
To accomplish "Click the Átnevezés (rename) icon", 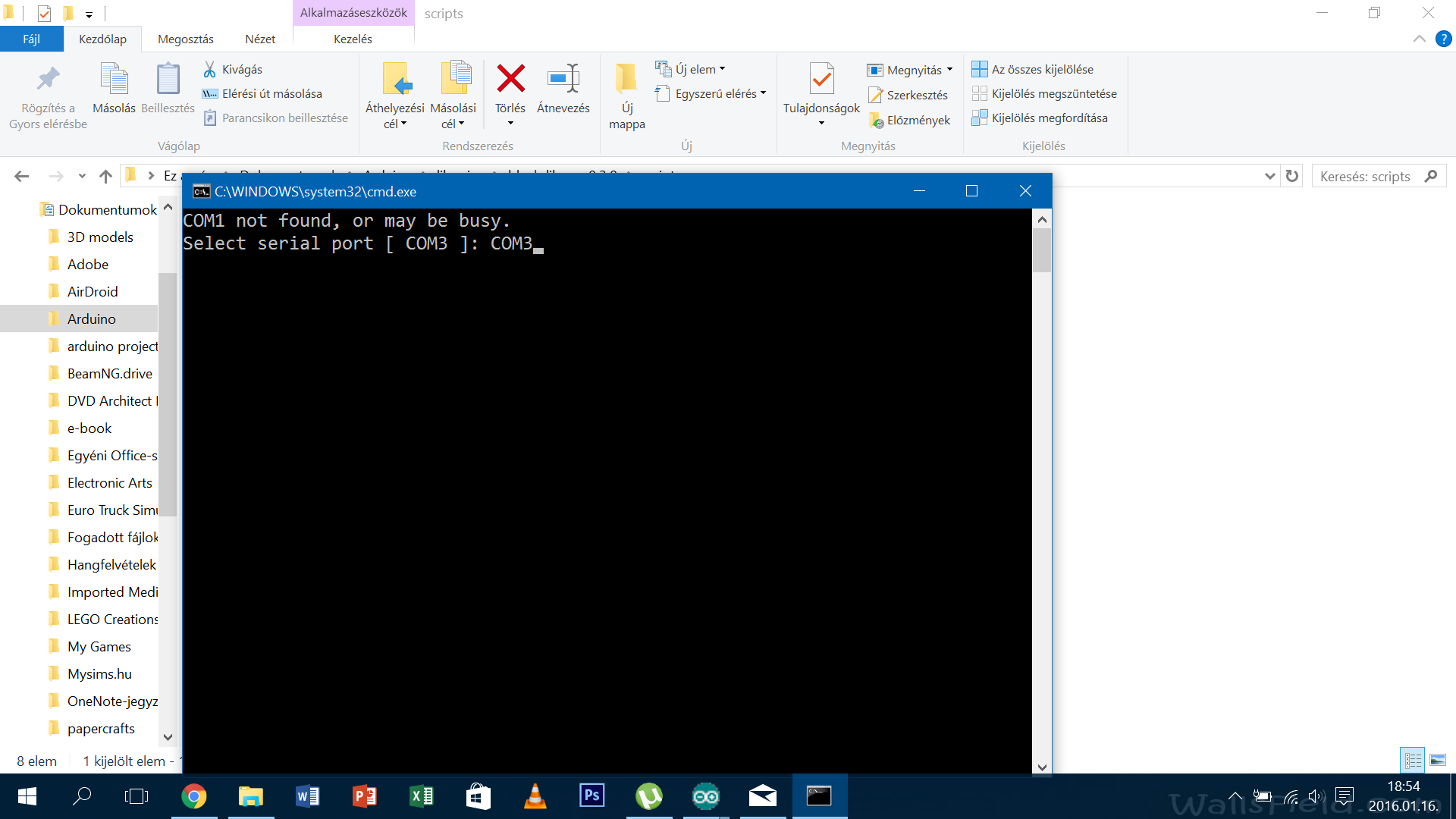I will pyautogui.click(x=563, y=79).
